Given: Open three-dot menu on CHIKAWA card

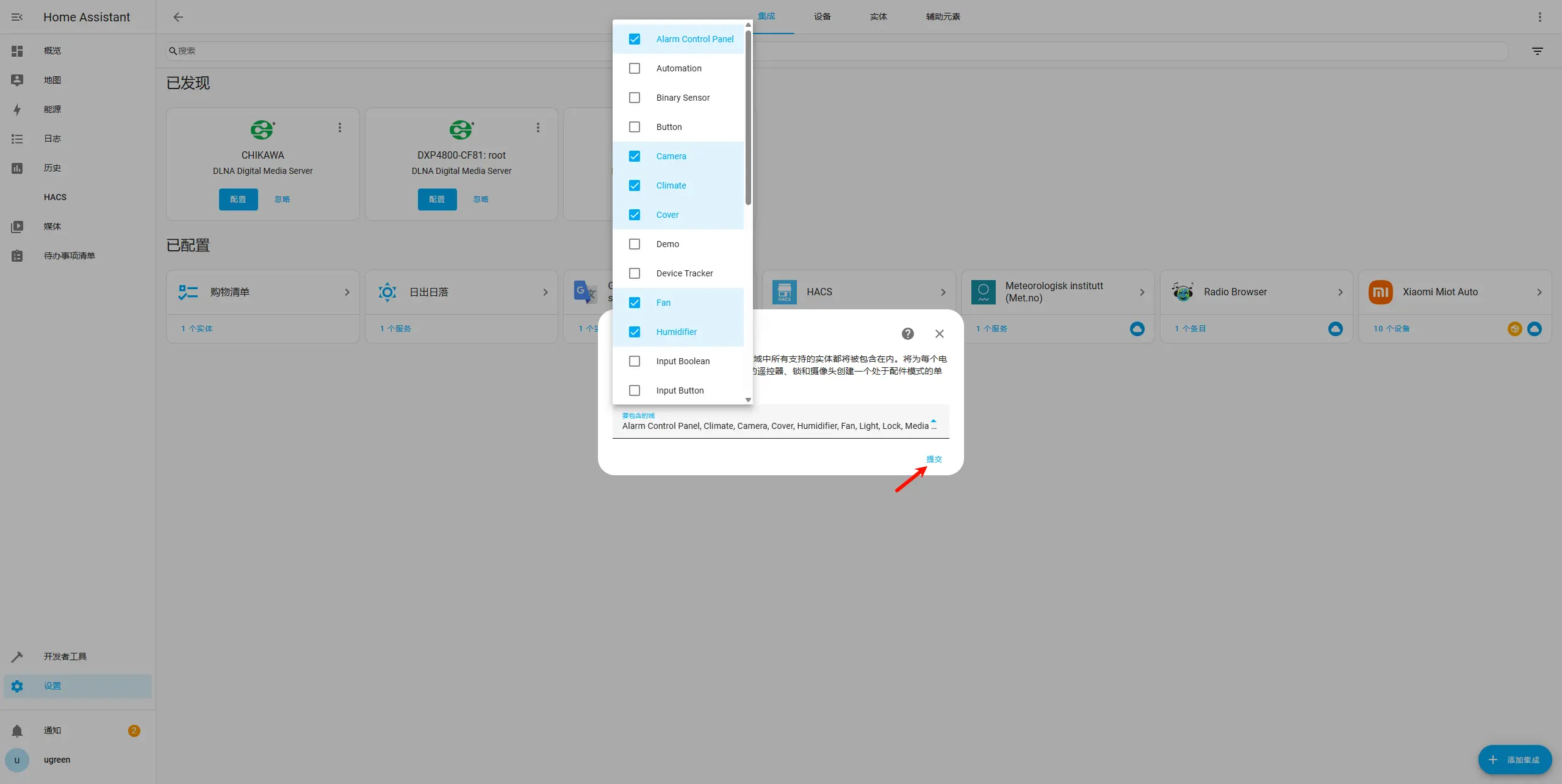Looking at the screenshot, I should point(340,128).
